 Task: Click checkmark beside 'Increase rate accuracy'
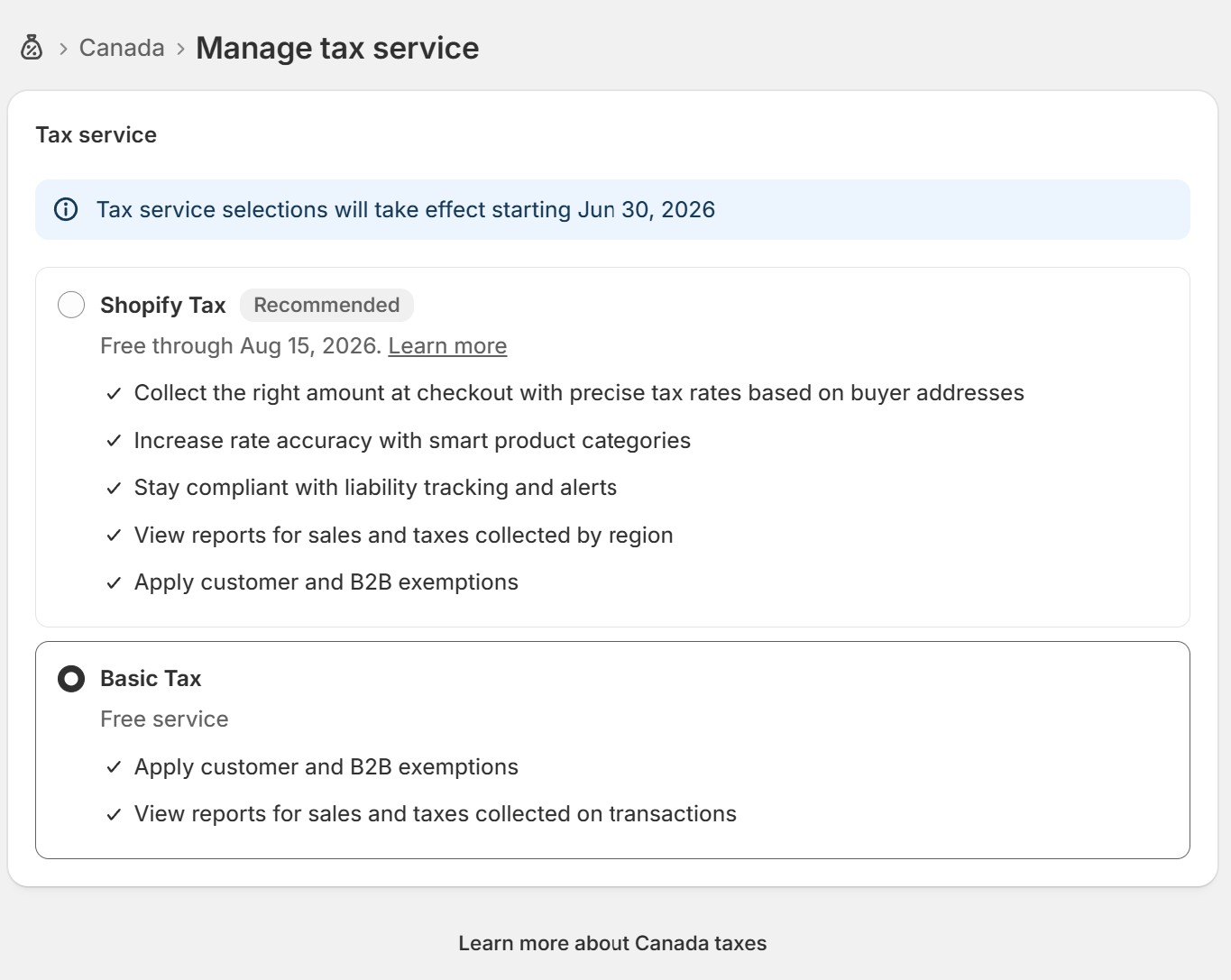pos(114,441)
